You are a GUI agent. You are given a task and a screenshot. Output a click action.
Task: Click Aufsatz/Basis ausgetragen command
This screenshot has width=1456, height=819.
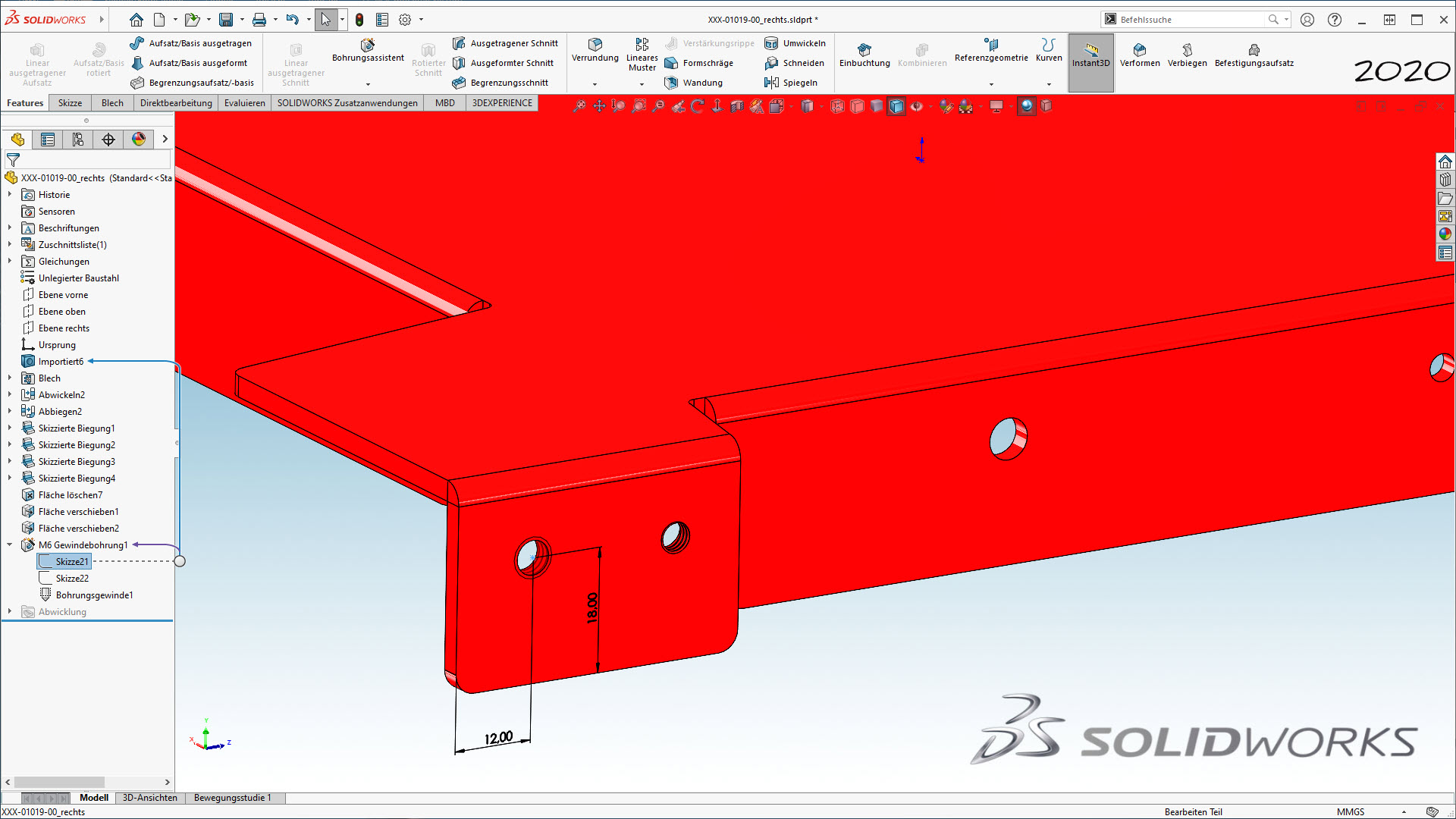(191, 43)
